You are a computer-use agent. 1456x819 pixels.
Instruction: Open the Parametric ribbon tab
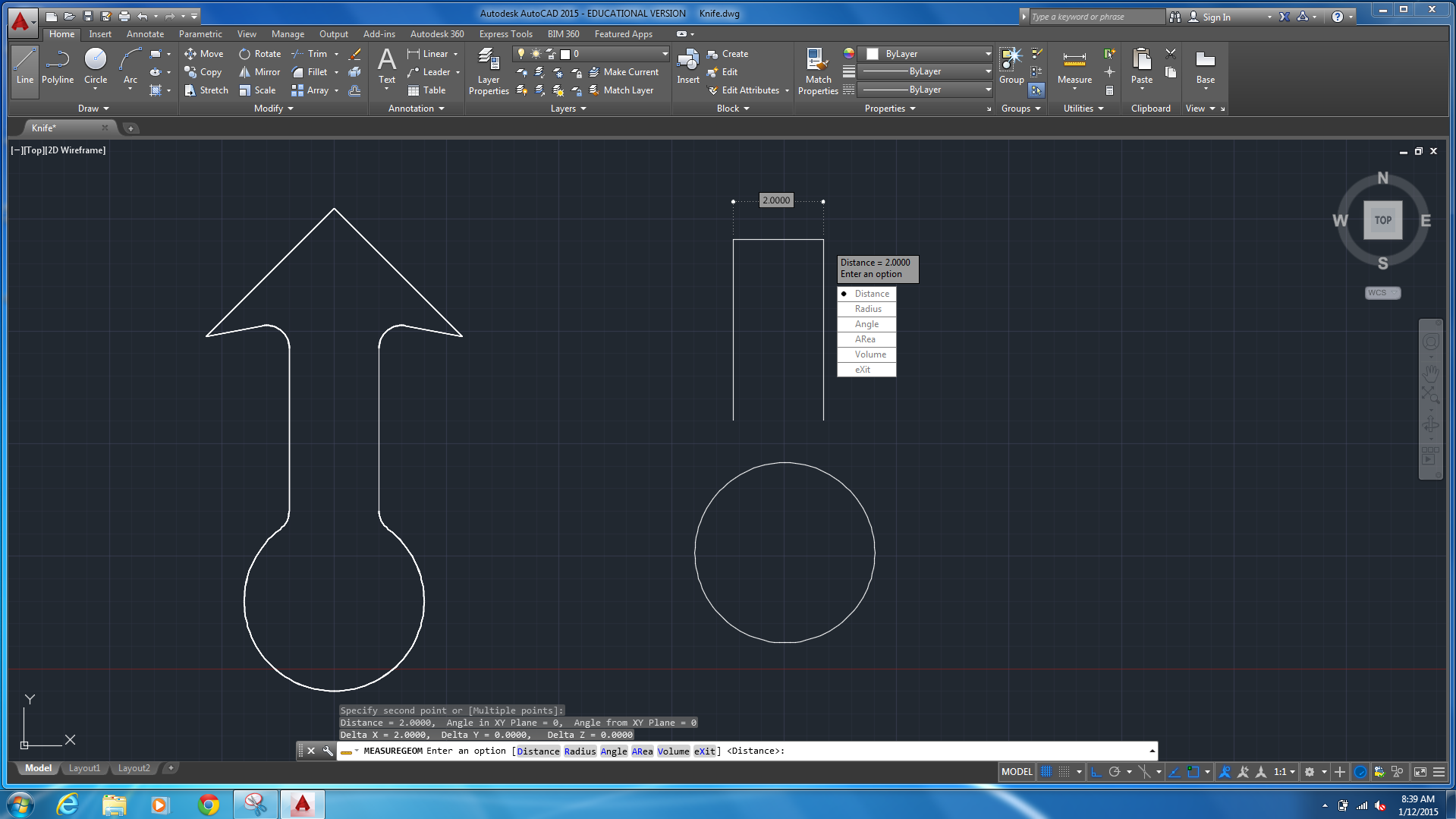pos(200,34)
